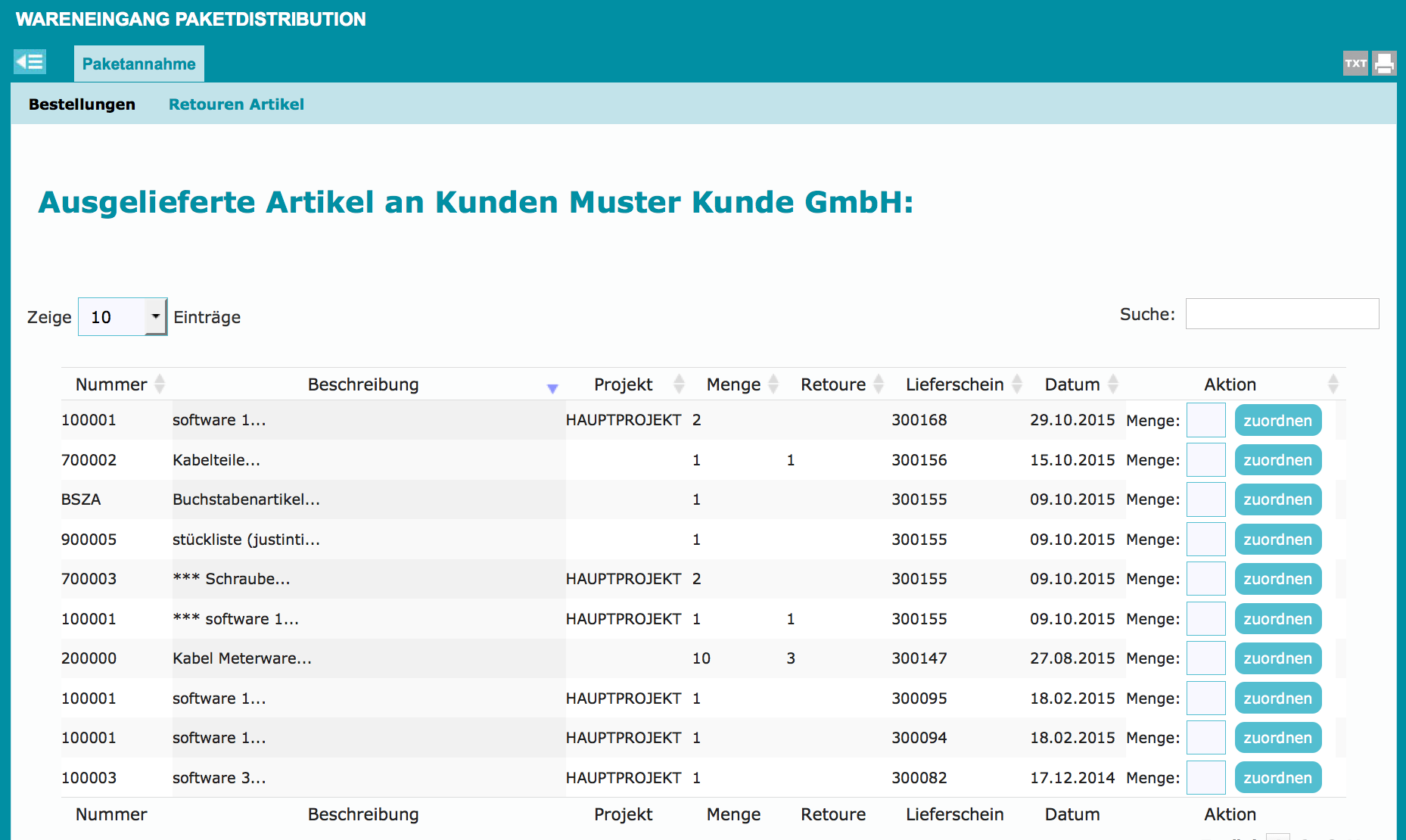Image resolution: width=1406 pixels, height=840 pixels.
Task: Sort by Lieferschein column arrows
Action: (x=1017, y=384)
